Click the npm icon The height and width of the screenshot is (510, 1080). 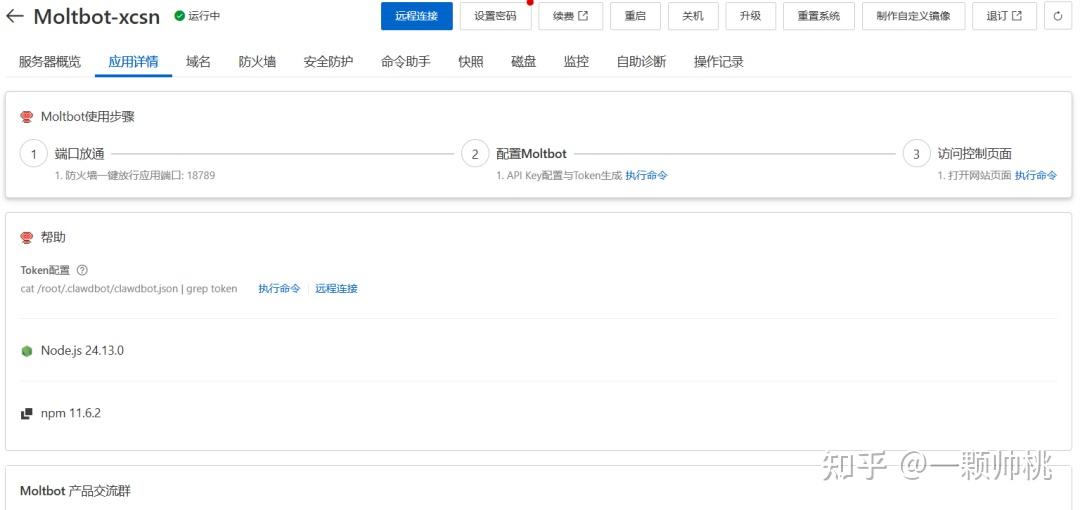point(27,414)
